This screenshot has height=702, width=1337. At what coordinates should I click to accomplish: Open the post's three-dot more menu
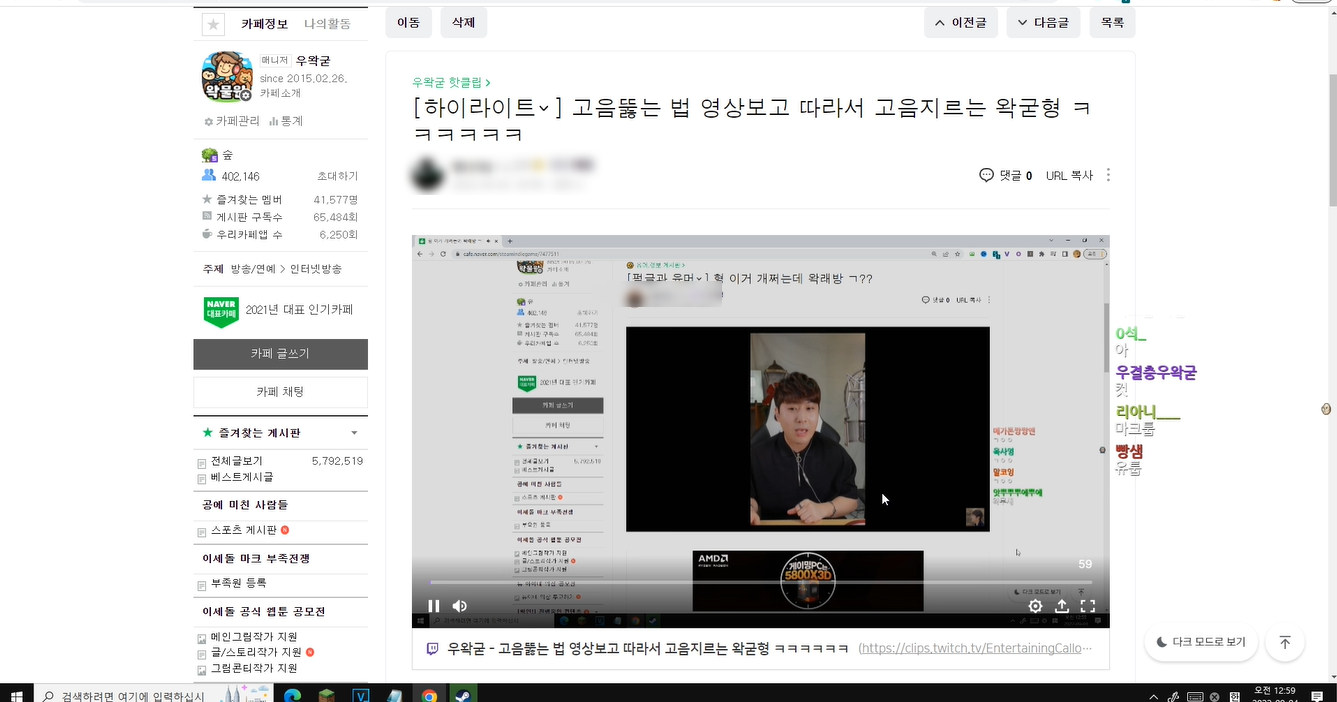[1108, 175]
